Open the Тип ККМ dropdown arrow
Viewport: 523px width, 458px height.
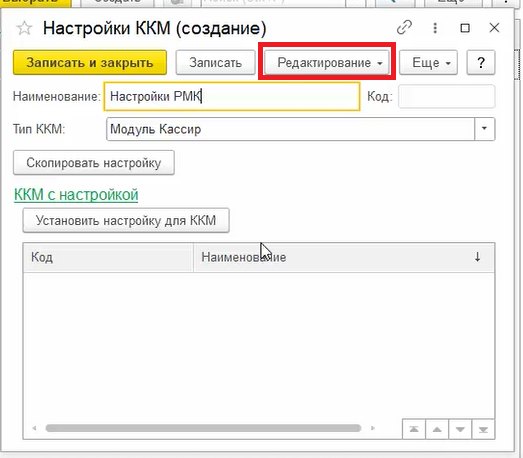[x=484, y=129]
